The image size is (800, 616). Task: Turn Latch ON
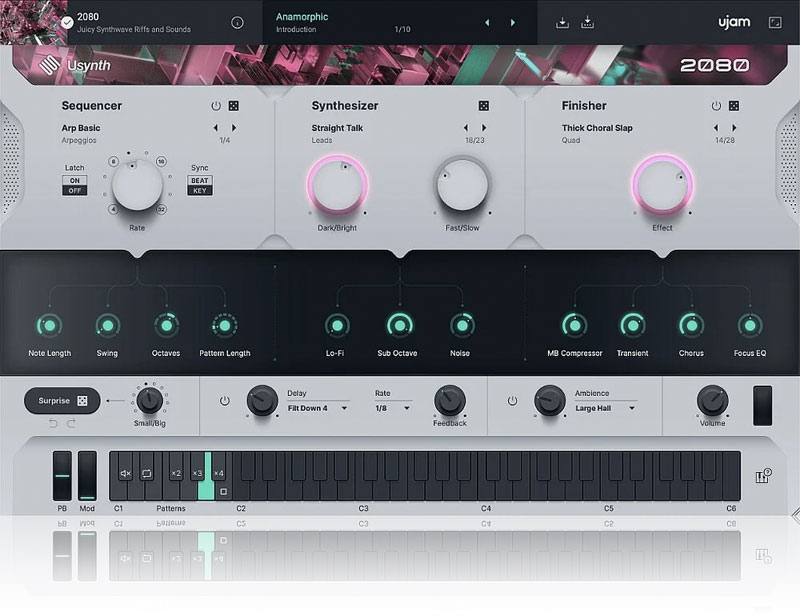(75, 180)
